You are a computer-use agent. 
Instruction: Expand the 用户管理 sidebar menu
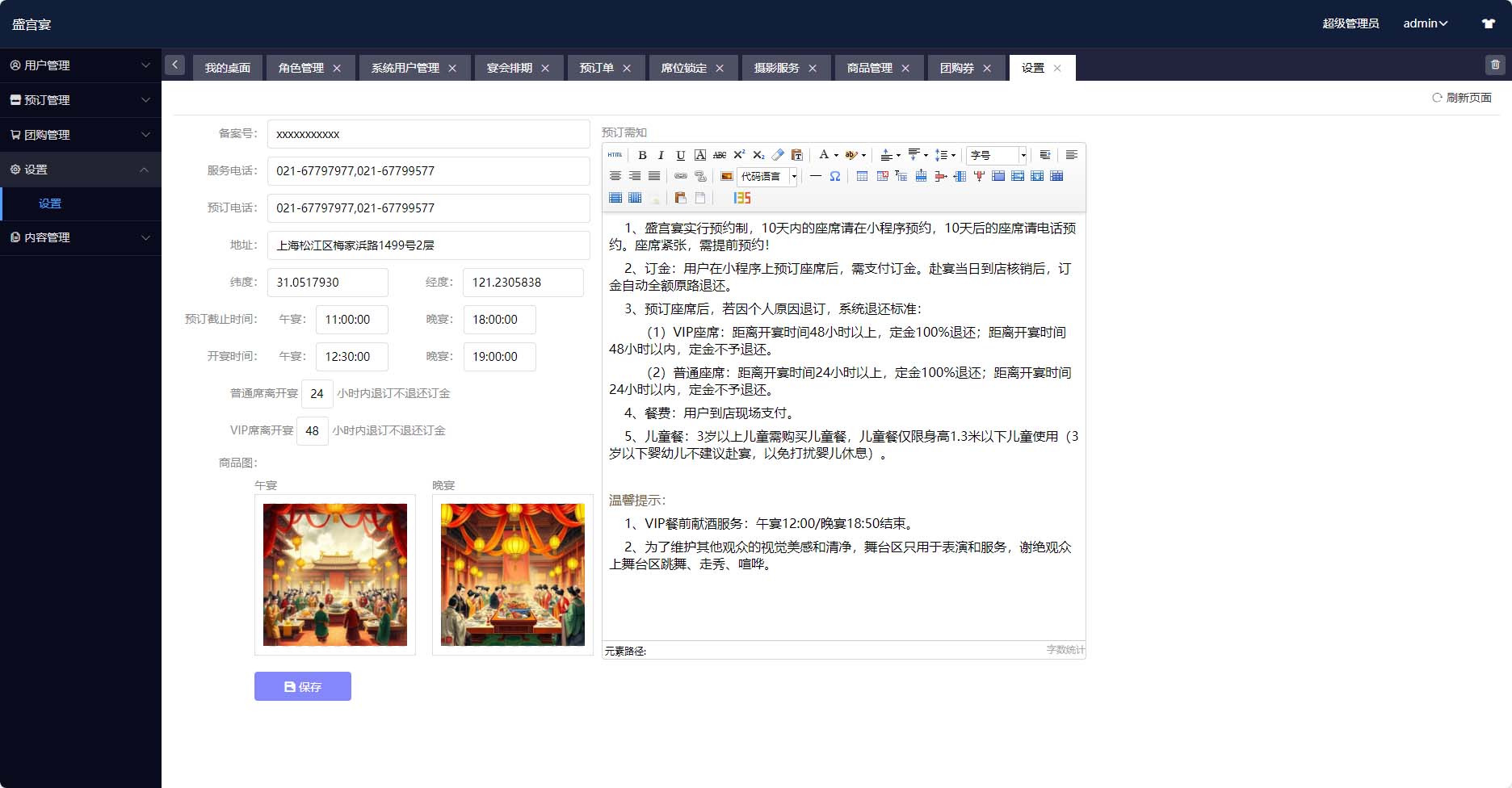[x=81, y=65]
